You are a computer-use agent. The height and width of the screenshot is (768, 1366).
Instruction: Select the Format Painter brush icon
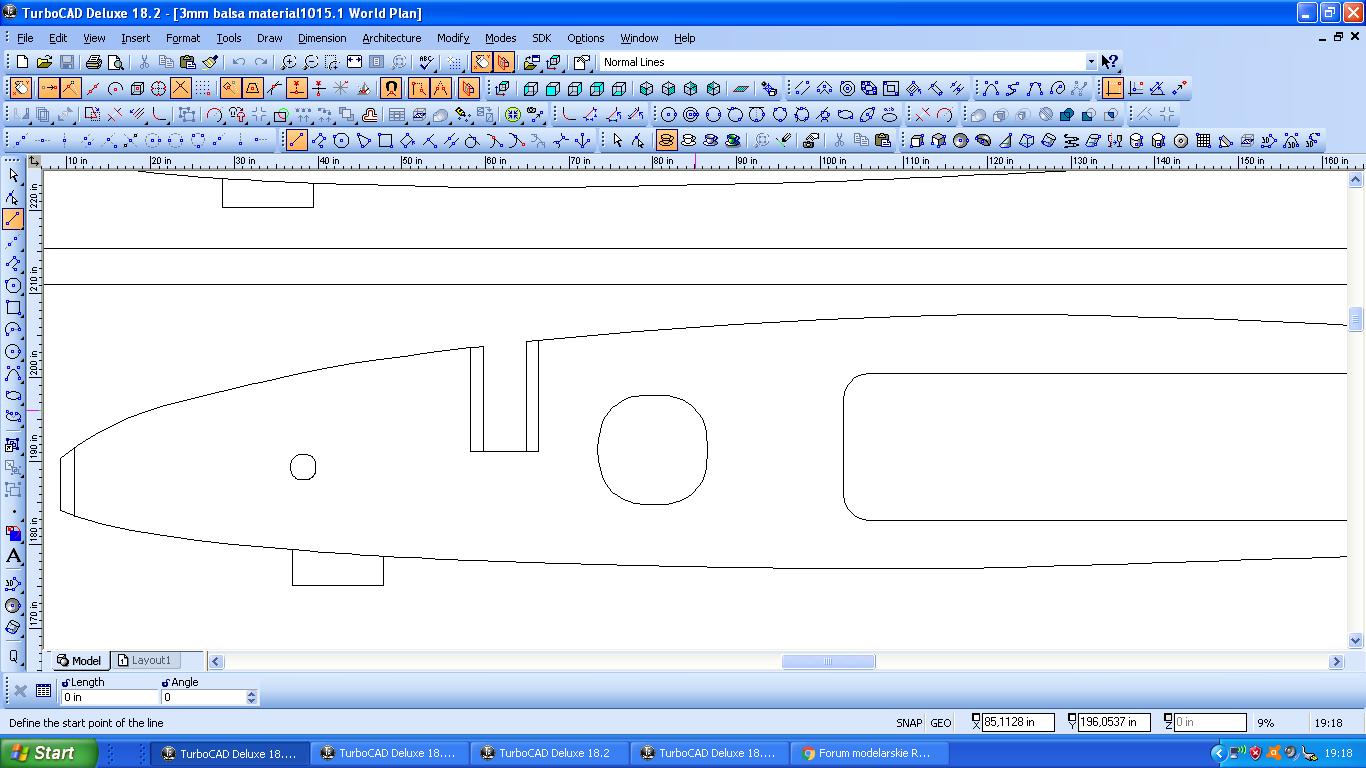point(210,62)
